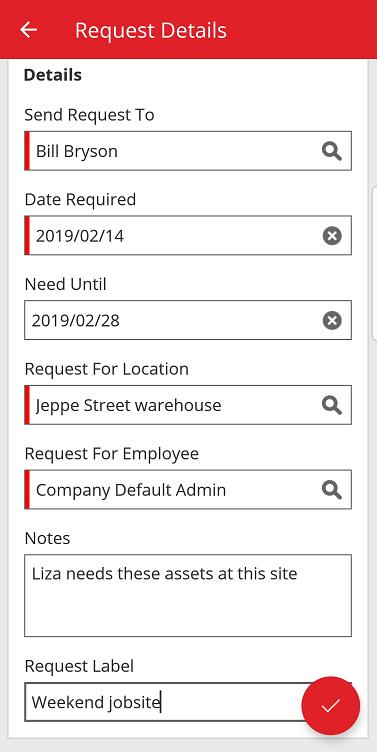Tap the Notes caption text

(x=47, y=538)
